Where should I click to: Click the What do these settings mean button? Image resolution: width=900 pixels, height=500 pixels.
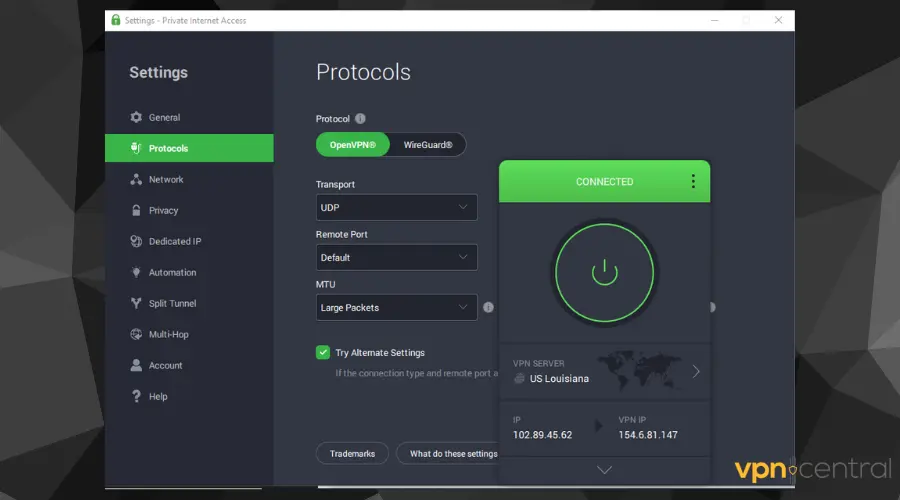448,454
